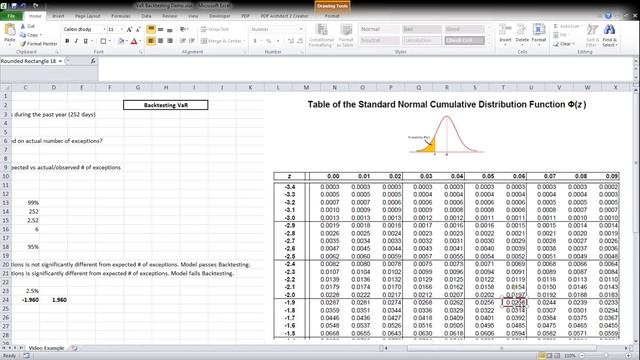Expand the Clear dropdown in Editing group

coord(573,44)
